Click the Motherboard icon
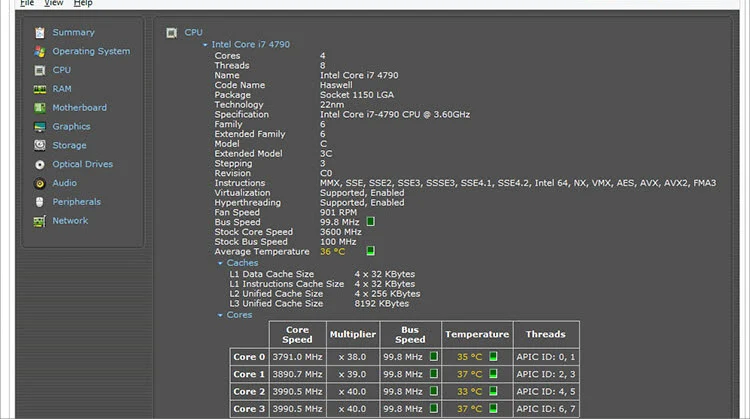 click(40, 108)
